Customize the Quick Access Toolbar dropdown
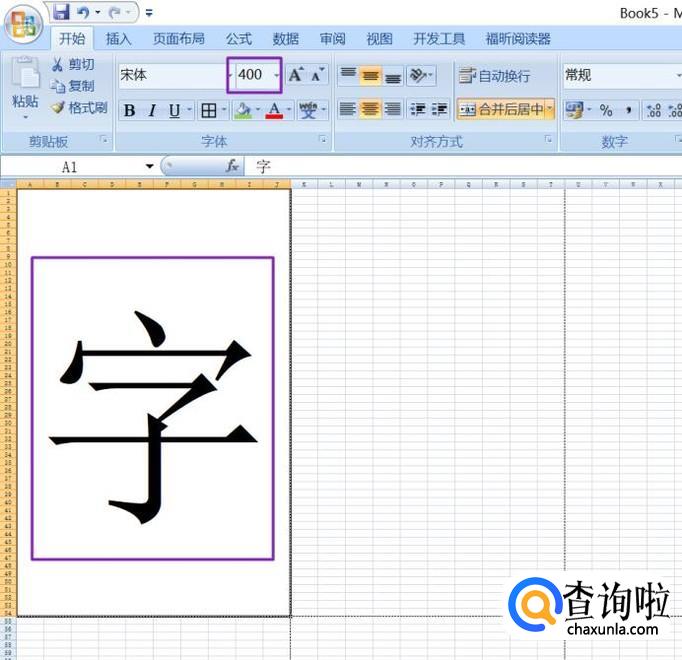682x660 pixels. point(149,13)
